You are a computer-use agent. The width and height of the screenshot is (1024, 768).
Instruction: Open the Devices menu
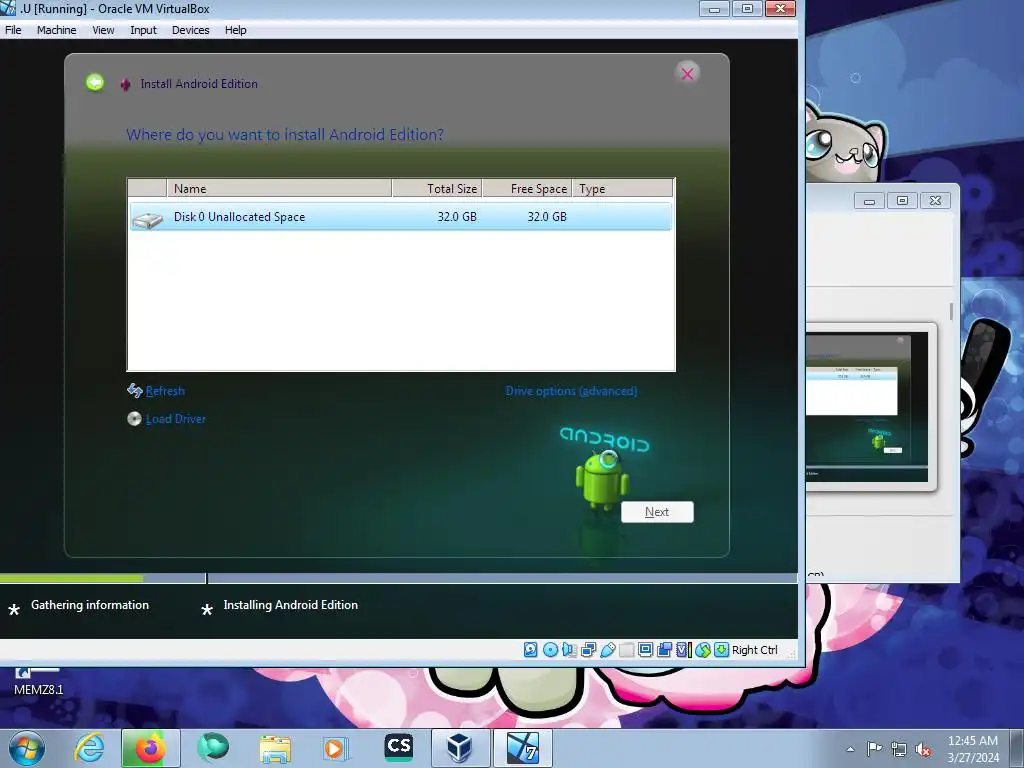click(191, 30)
